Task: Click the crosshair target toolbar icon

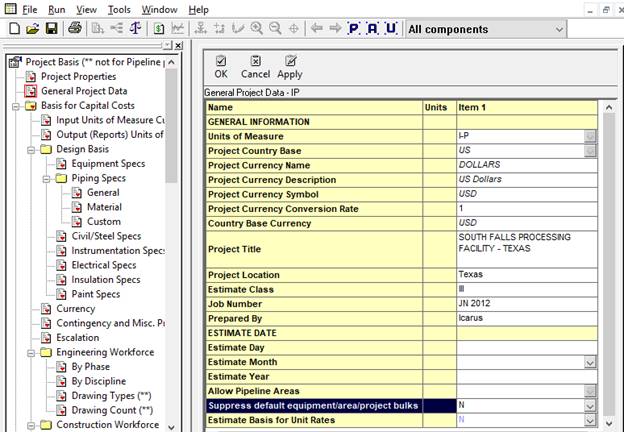Action: point(294,29)
